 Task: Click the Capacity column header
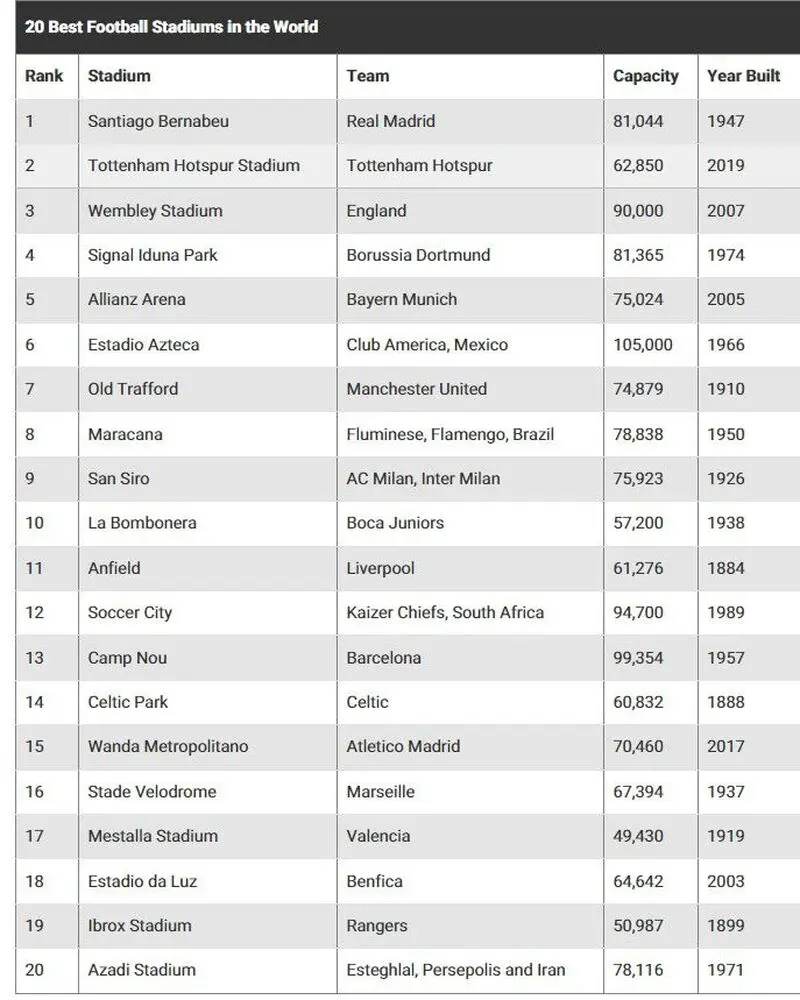[646, 76]
